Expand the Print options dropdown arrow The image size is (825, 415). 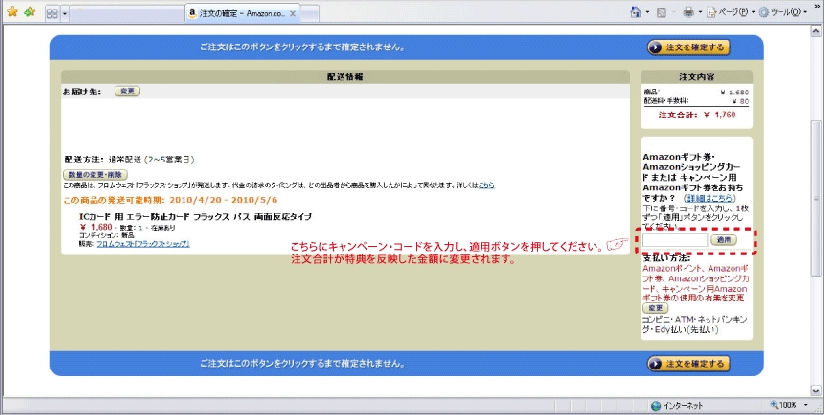[701, 12]
